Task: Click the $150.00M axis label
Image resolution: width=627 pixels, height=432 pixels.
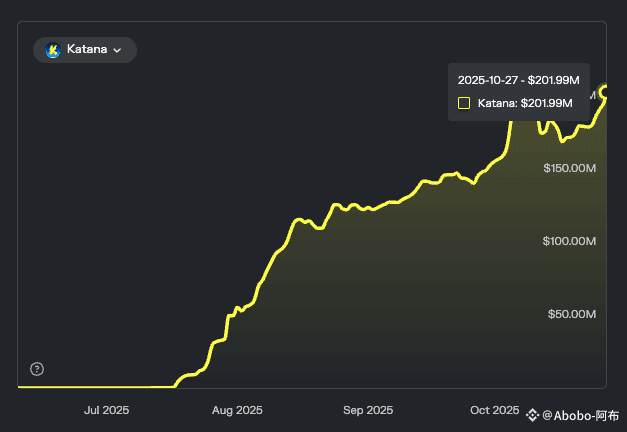Action: tap(569, 168)
